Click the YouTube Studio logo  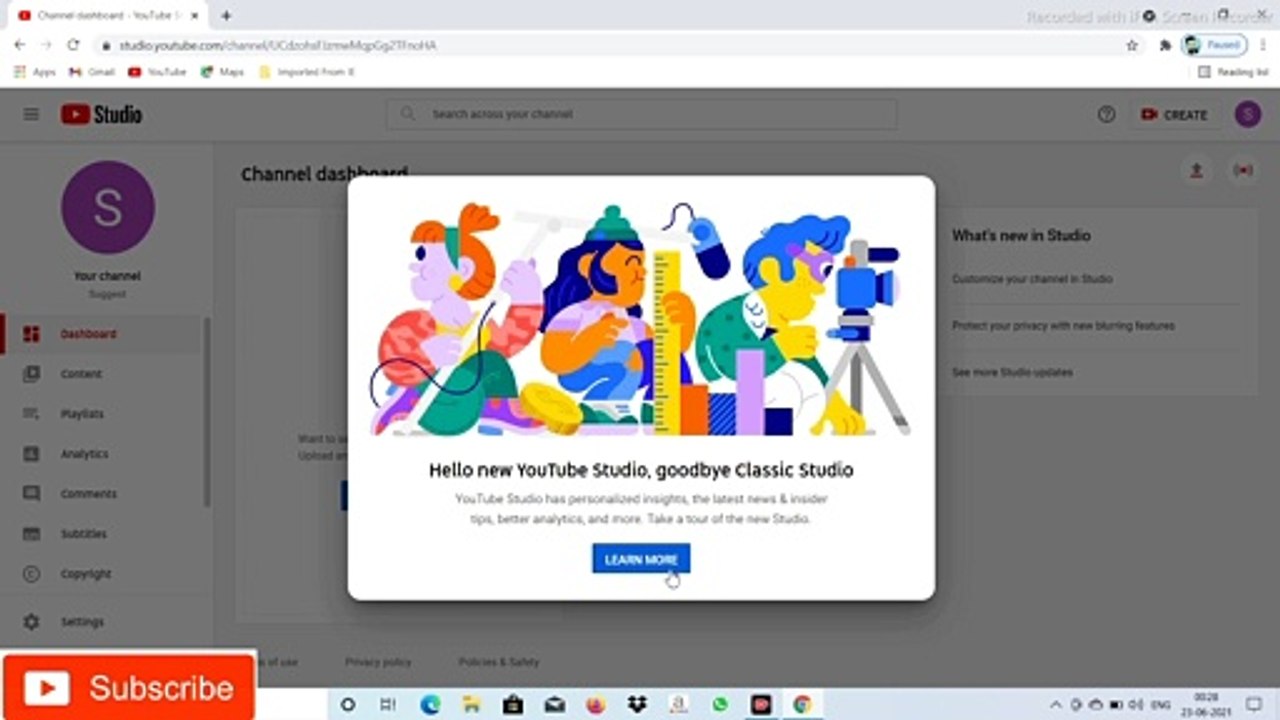pyautogui.click(x=101, y=114)
